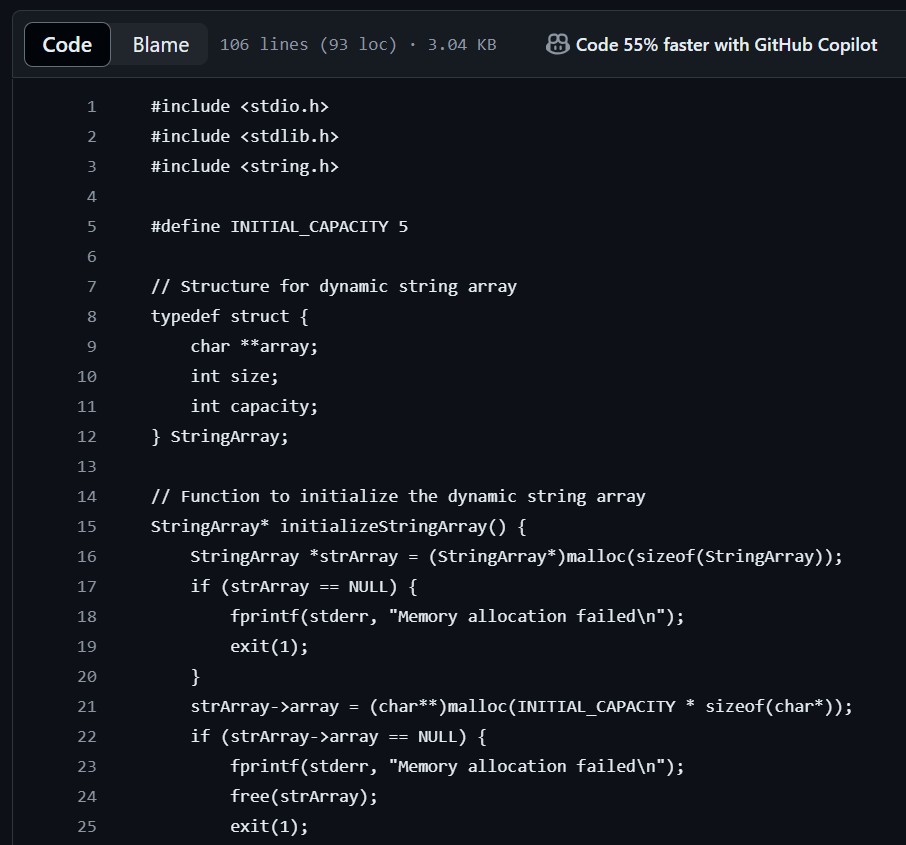Screen dimensions: 906x845
Task: Select line number 2
Action: pos(91,136)
